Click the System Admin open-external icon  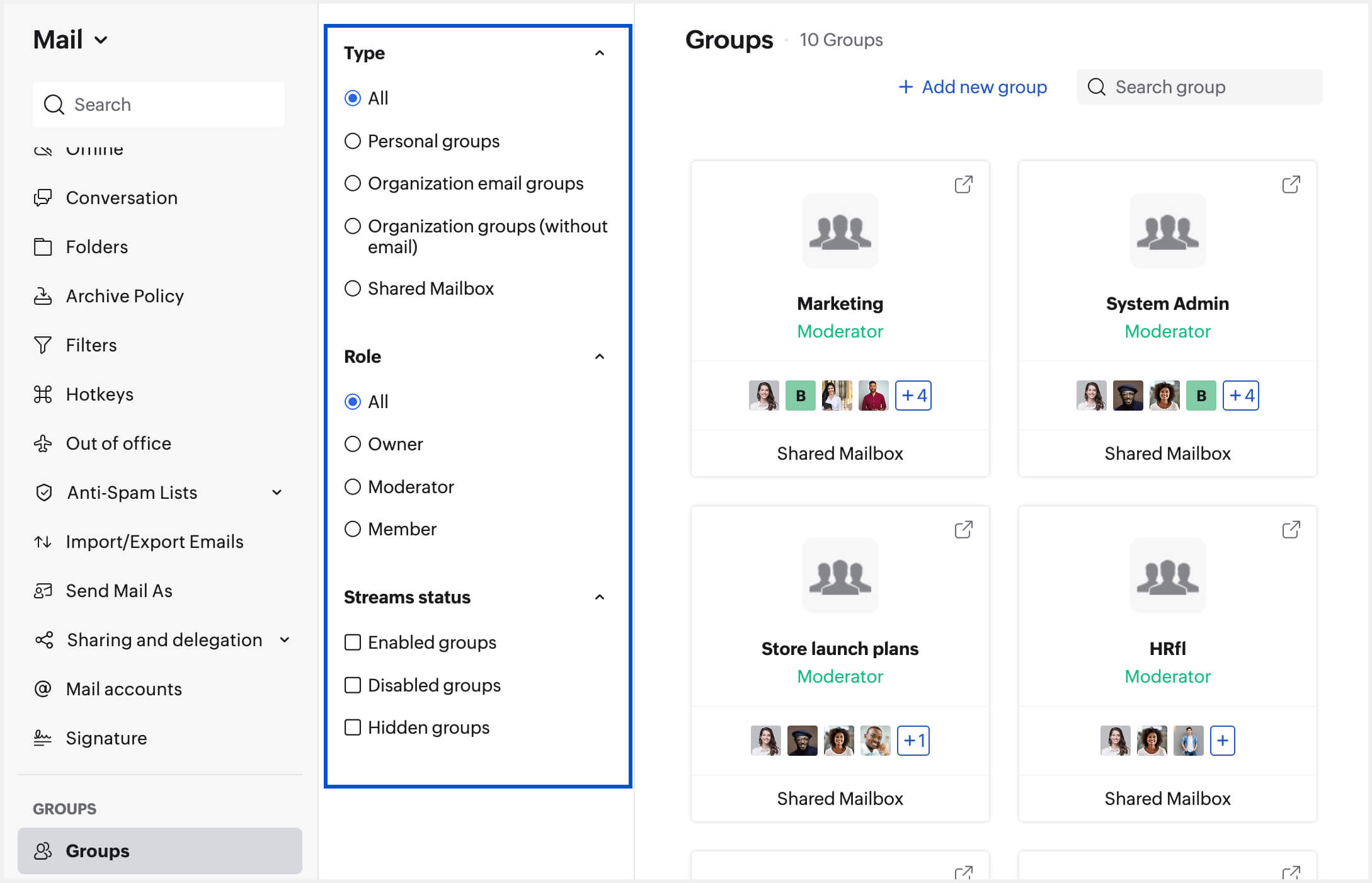point(1291,185)
